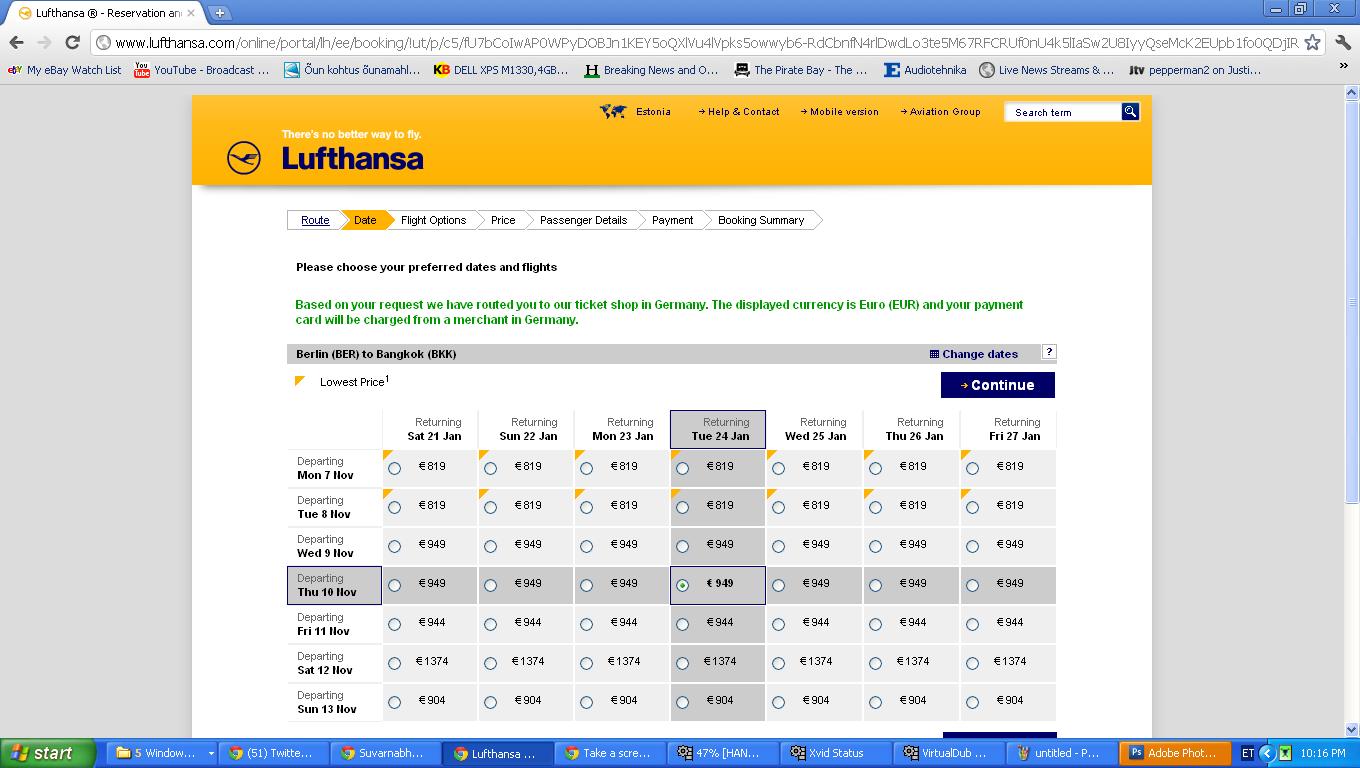Go to Date booking step
Viewport: 1360px width, 768px height.
[365, 220]
